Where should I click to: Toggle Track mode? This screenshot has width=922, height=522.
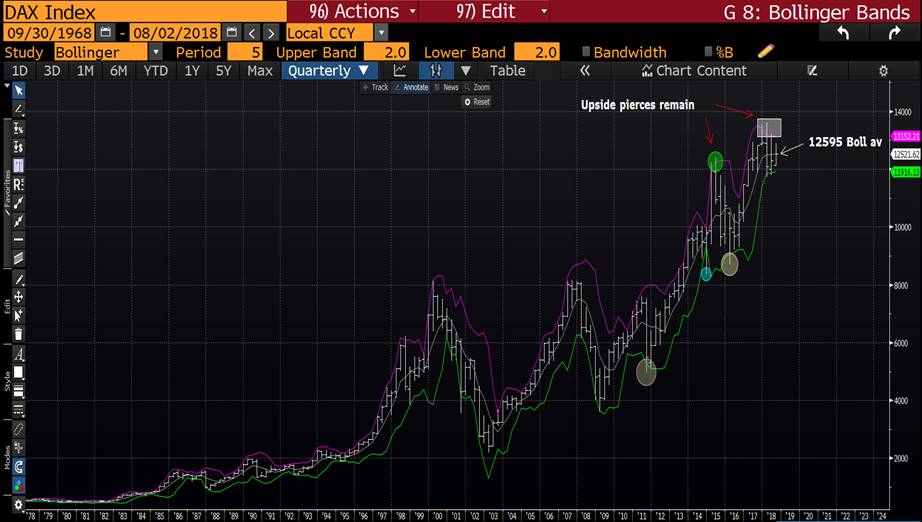[375, 87]
